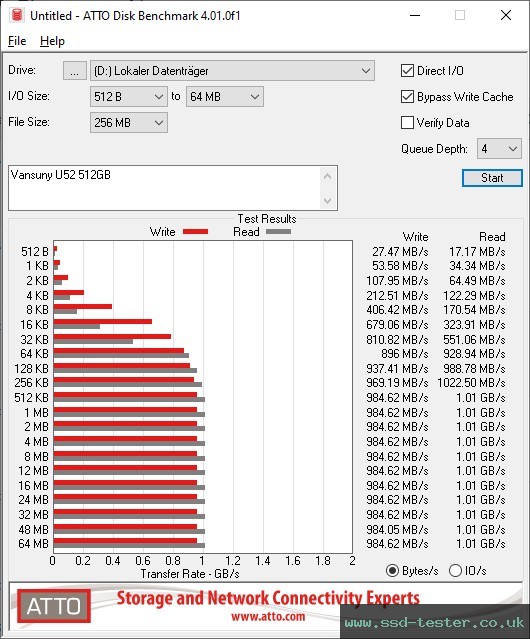Click the ATTO logo in the banner
The height and width of the screenshot is (639, 530).
pos(54,606)
